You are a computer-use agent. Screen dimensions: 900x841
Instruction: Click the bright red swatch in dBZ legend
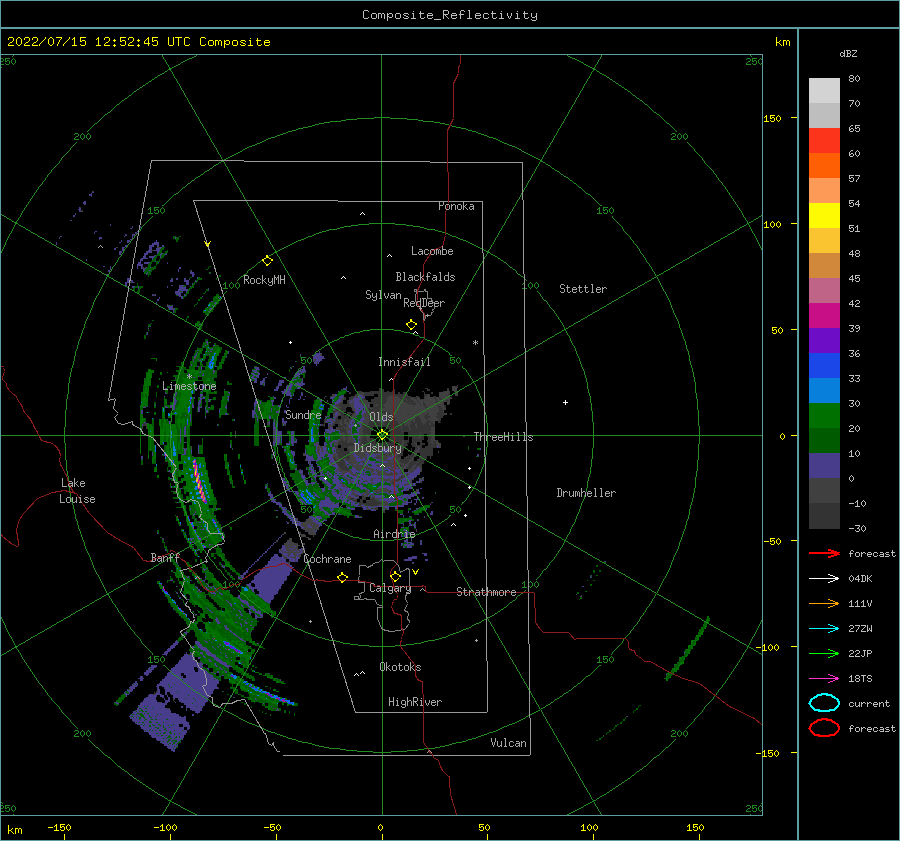point(824,141)
